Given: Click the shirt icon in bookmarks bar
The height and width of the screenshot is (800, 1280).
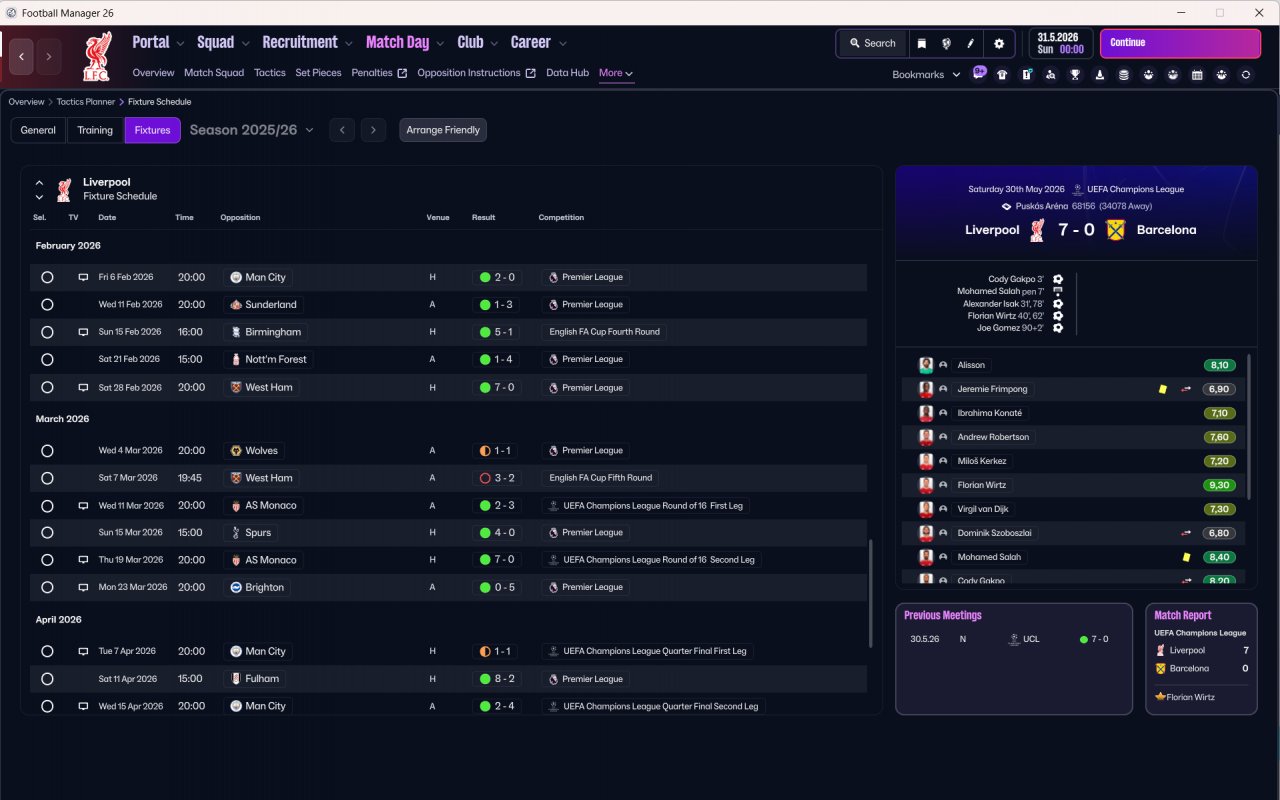Looking at the screenshot, I should coord(1002,74).
